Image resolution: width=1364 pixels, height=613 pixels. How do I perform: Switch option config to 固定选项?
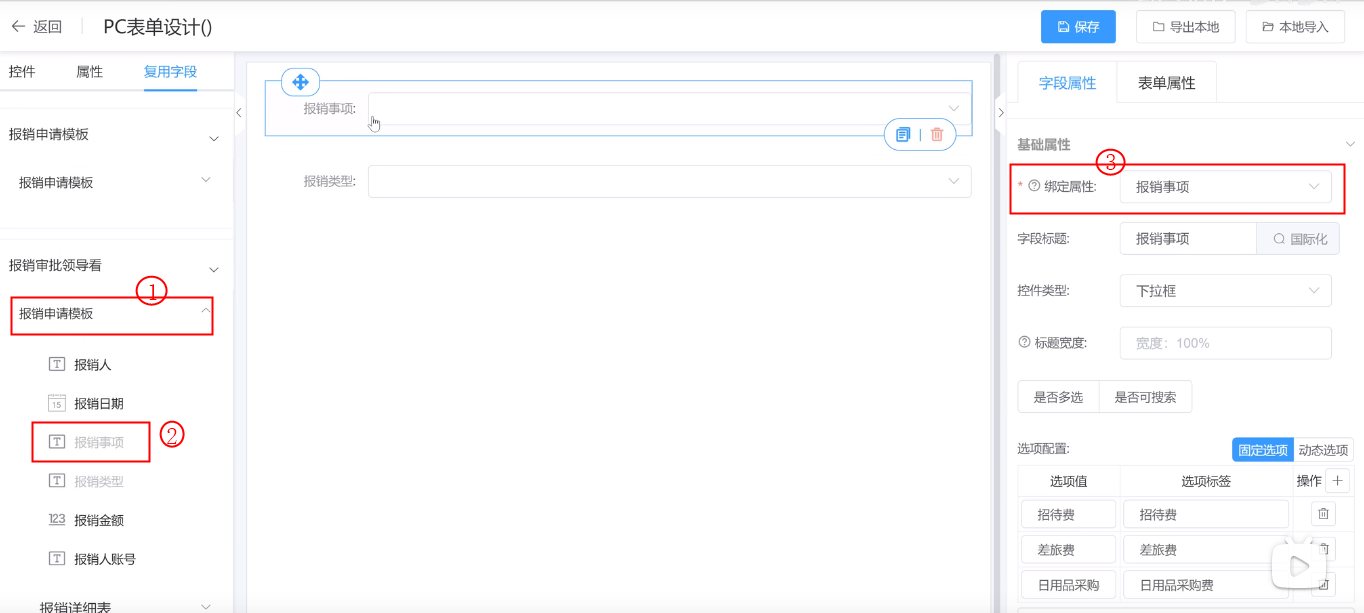1263,450
